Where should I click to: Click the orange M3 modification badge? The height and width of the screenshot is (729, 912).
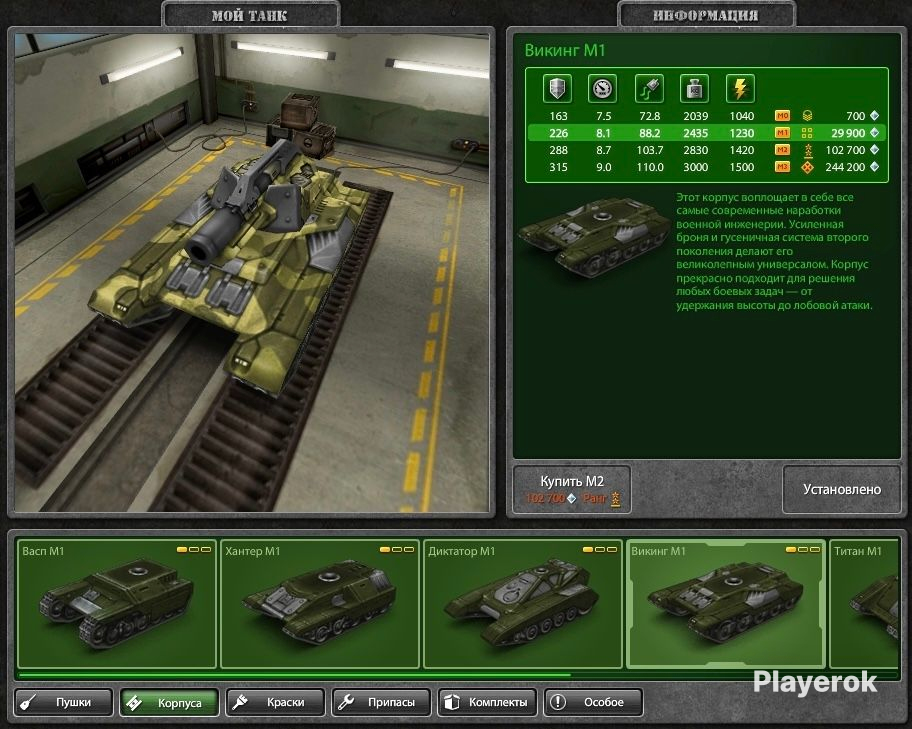(782, 167)
